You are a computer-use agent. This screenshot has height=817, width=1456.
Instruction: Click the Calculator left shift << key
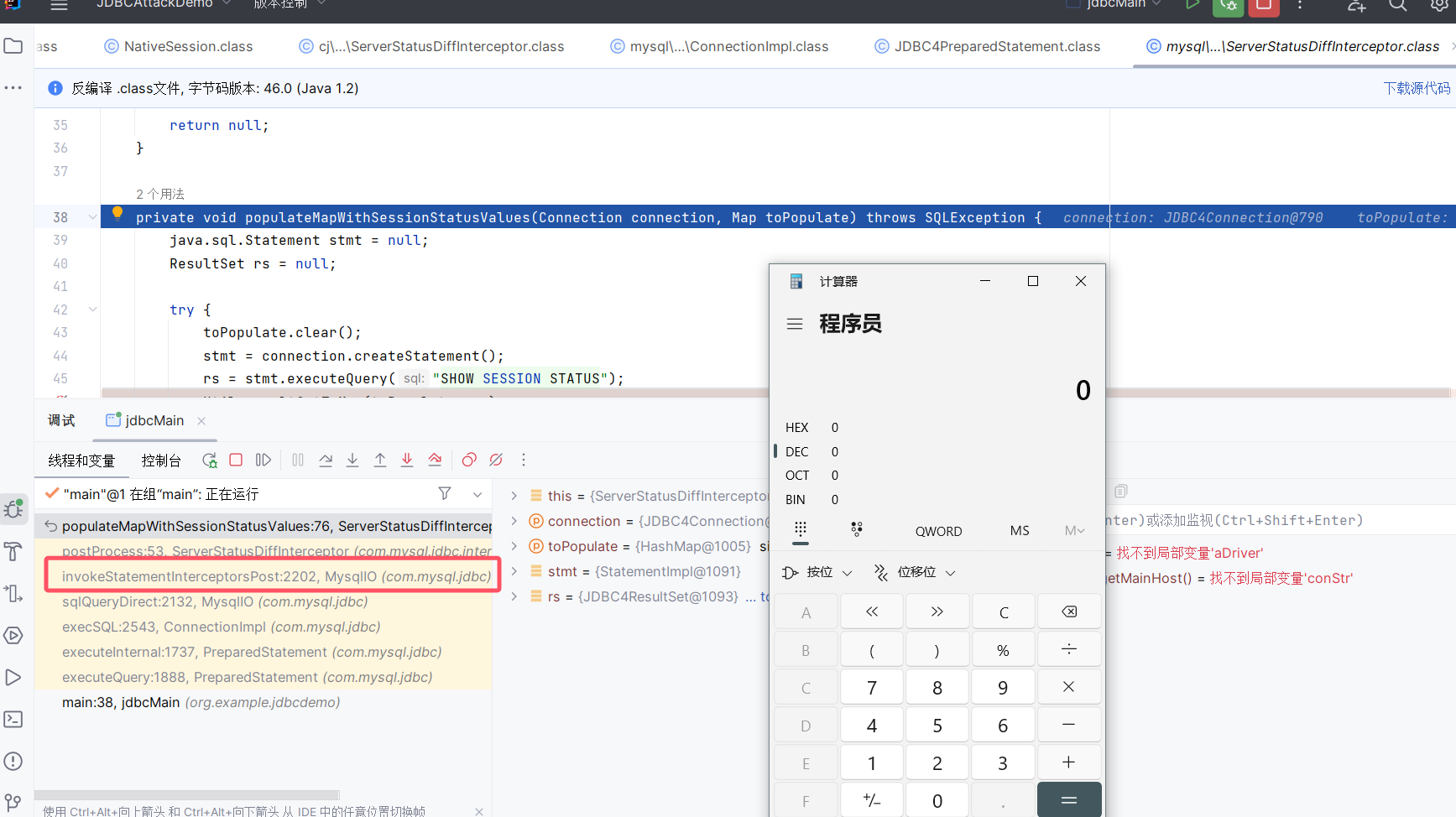(872, 611)
